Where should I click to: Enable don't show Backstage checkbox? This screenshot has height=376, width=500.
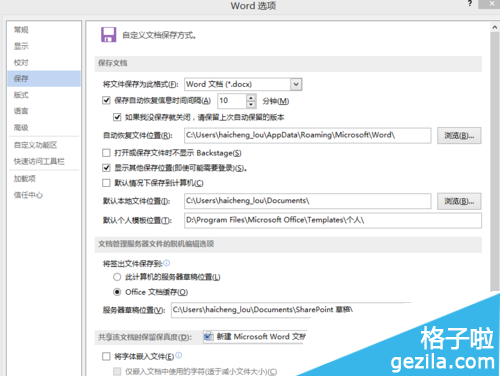click(x=106, y=153)
